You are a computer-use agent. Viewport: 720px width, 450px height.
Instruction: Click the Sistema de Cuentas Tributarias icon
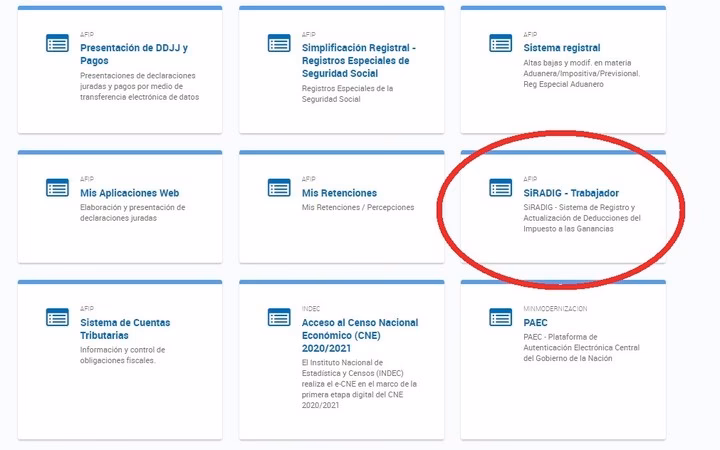57,318
